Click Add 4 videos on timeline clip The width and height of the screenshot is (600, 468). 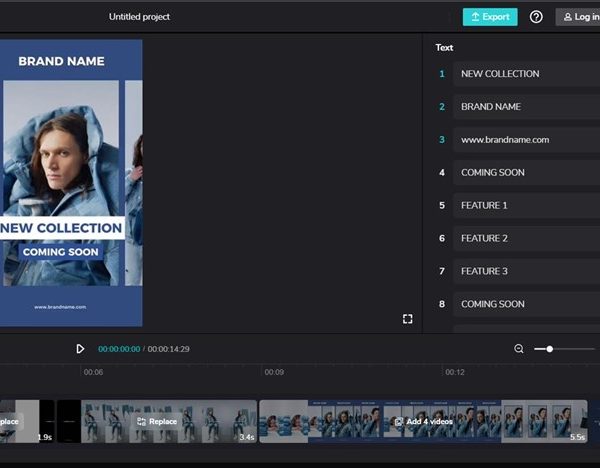423,422
